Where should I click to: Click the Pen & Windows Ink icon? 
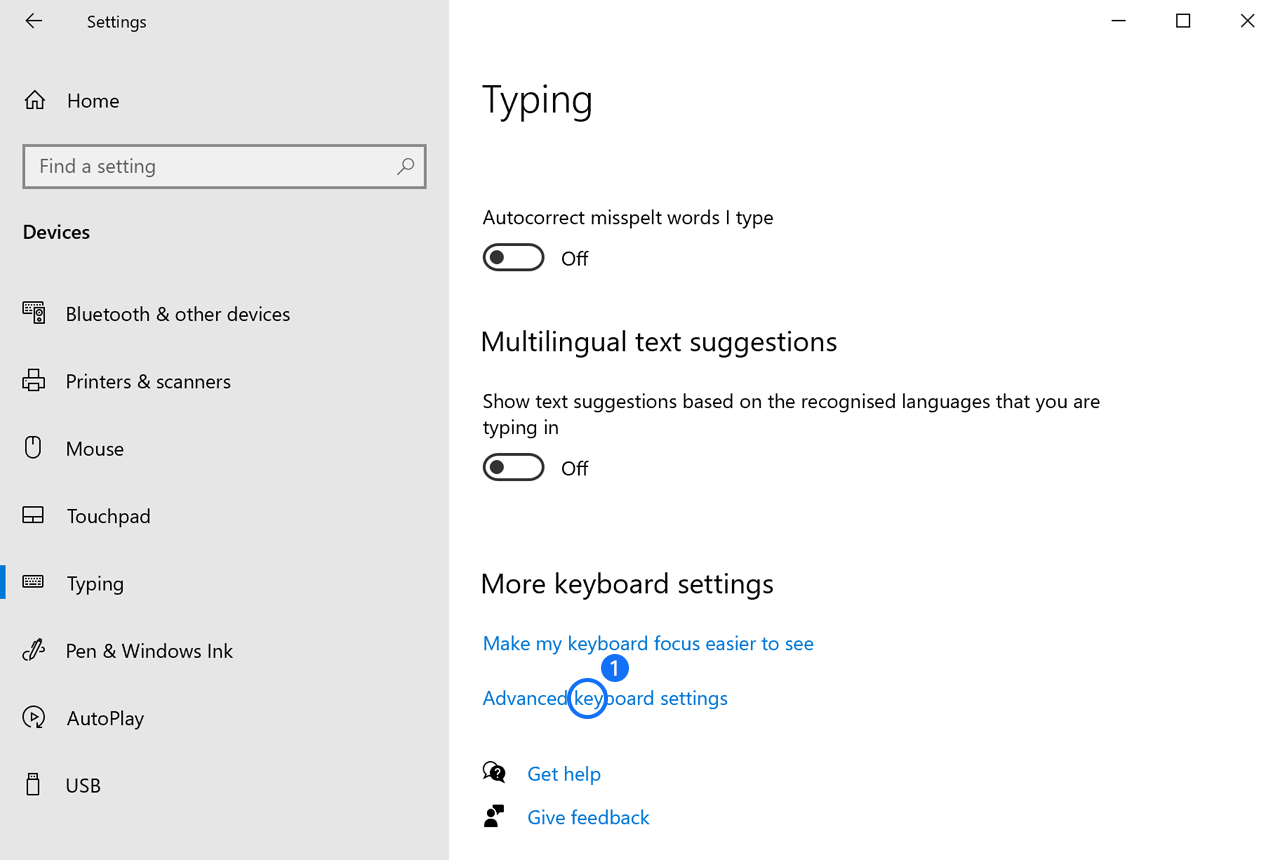(34, 651)
